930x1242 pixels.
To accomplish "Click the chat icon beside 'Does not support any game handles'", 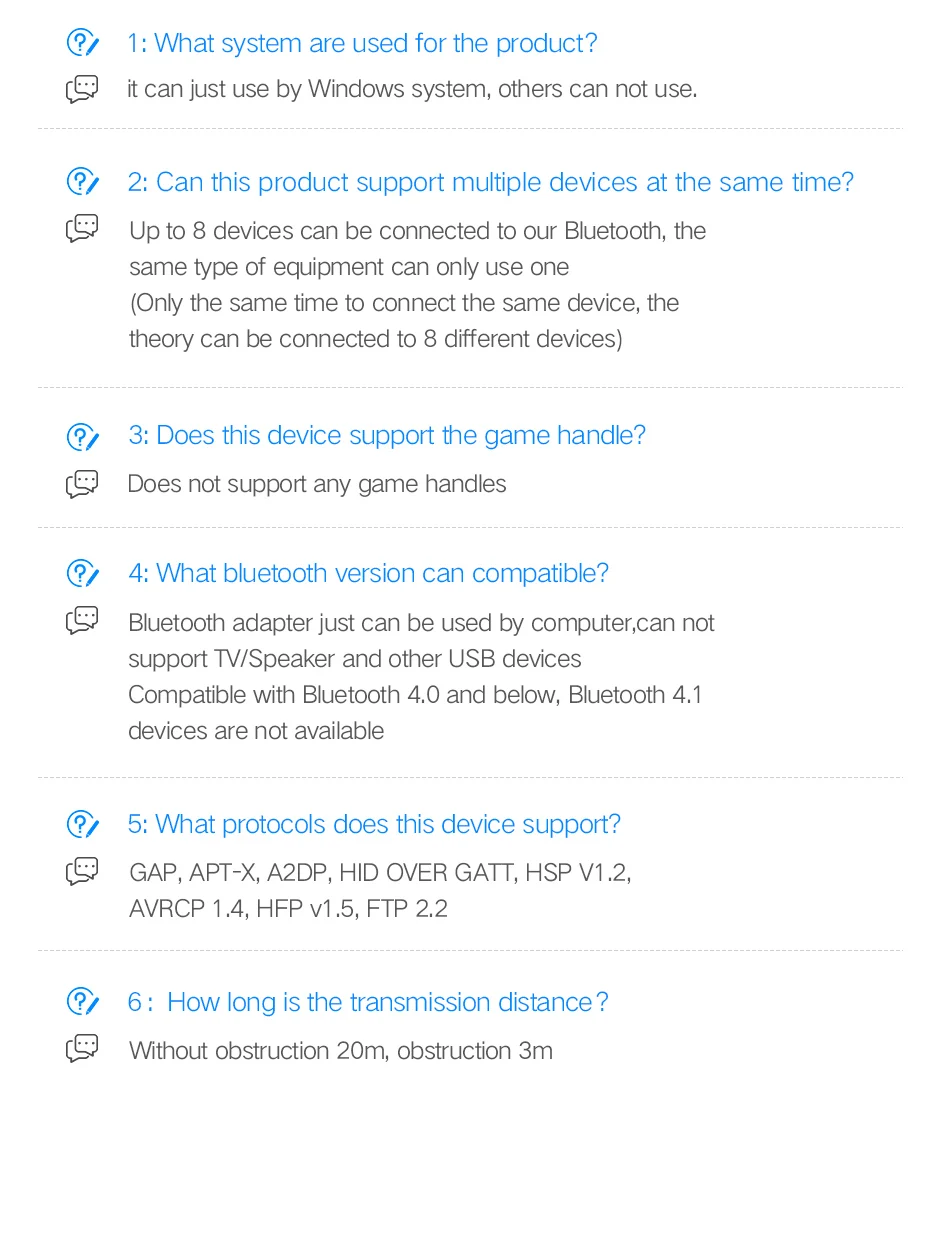I will point(82,485).
